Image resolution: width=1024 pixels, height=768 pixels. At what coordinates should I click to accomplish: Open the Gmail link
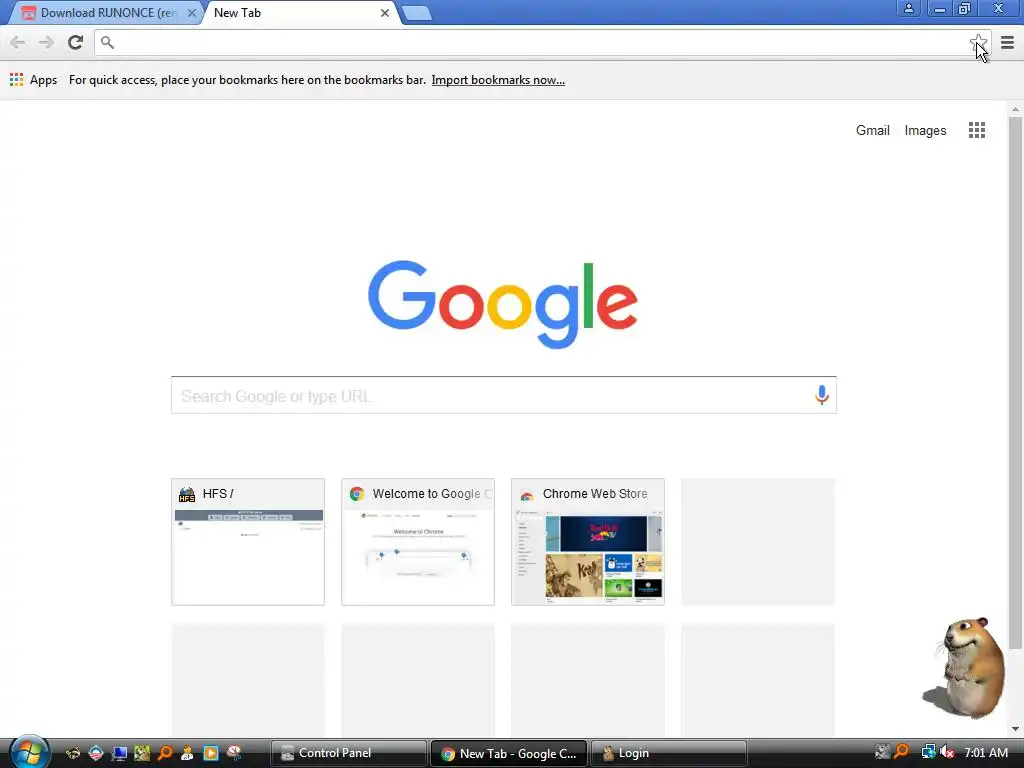tap(872, 130)
